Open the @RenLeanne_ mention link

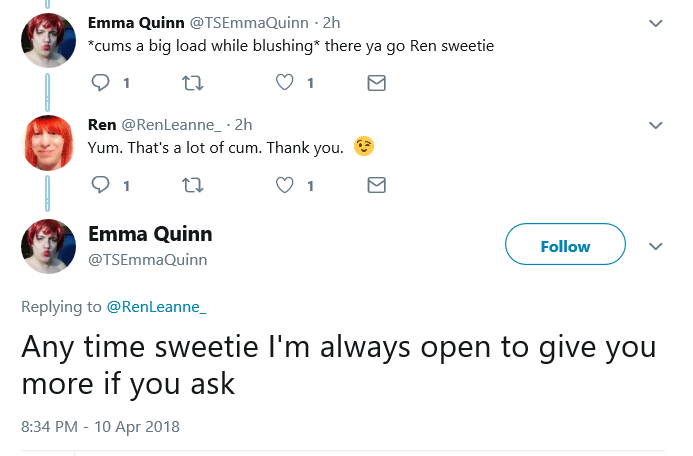coord(156,306)
